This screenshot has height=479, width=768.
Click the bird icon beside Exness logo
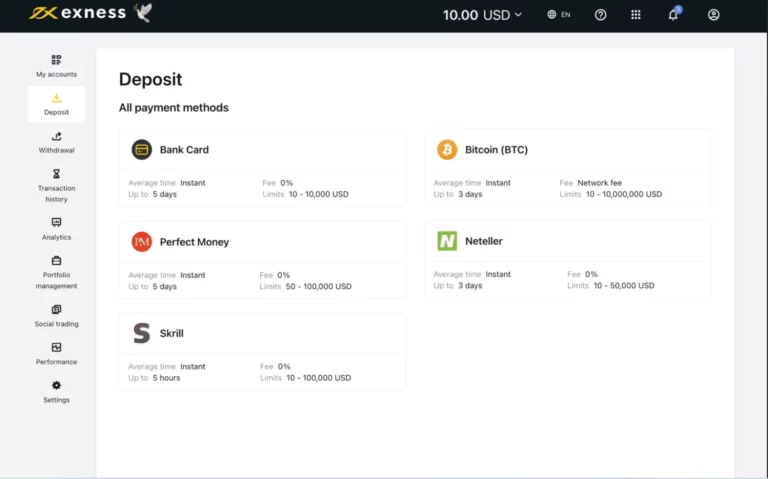click(x=143, y=13)
